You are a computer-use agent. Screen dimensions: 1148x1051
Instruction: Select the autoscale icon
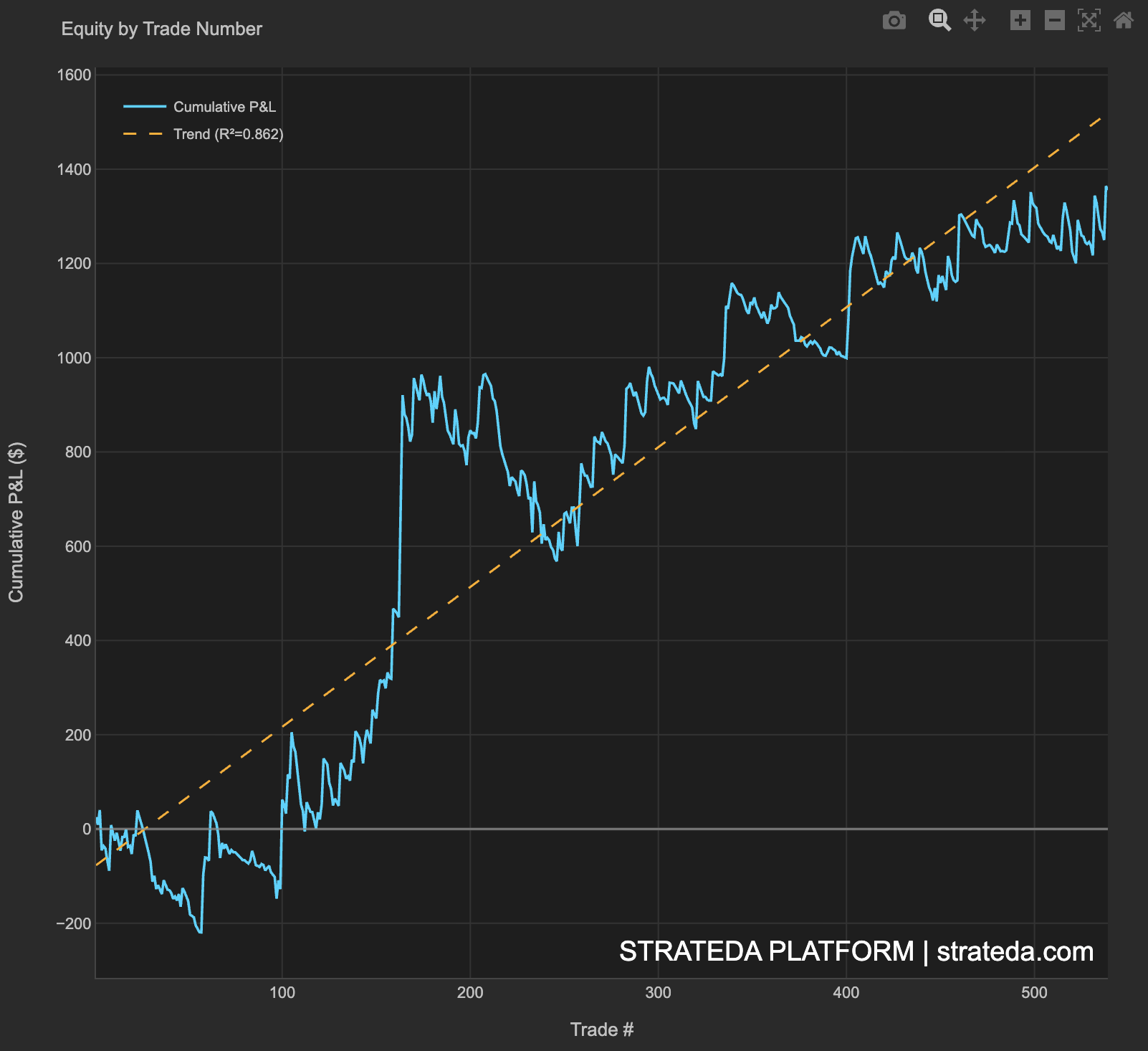[1088, 22]
